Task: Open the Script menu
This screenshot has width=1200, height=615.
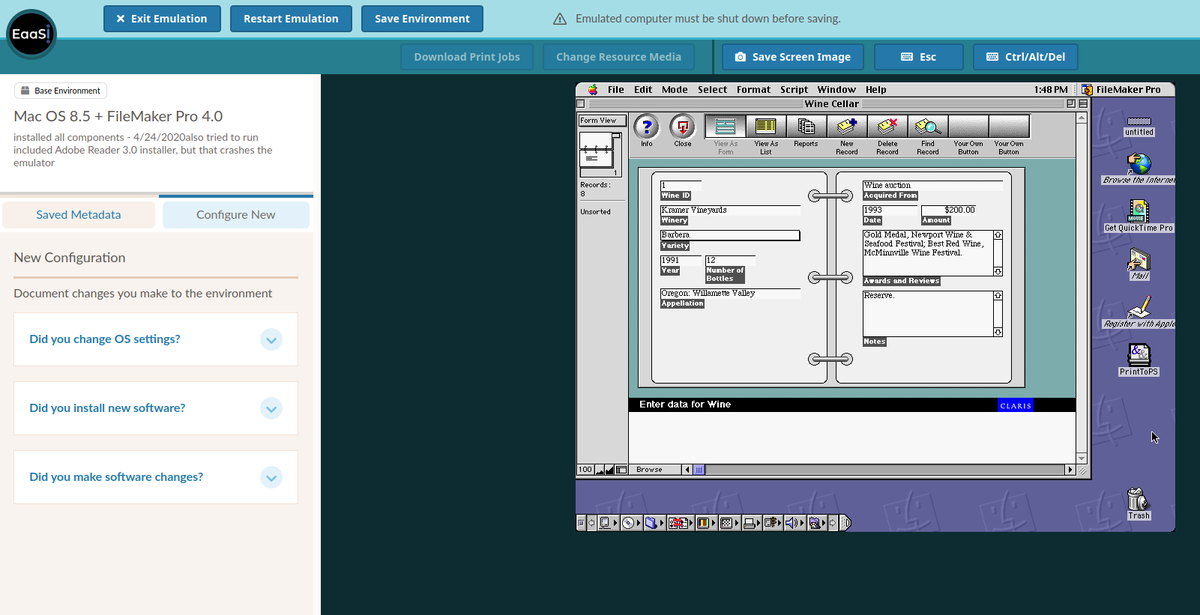Action: (794, 89)
